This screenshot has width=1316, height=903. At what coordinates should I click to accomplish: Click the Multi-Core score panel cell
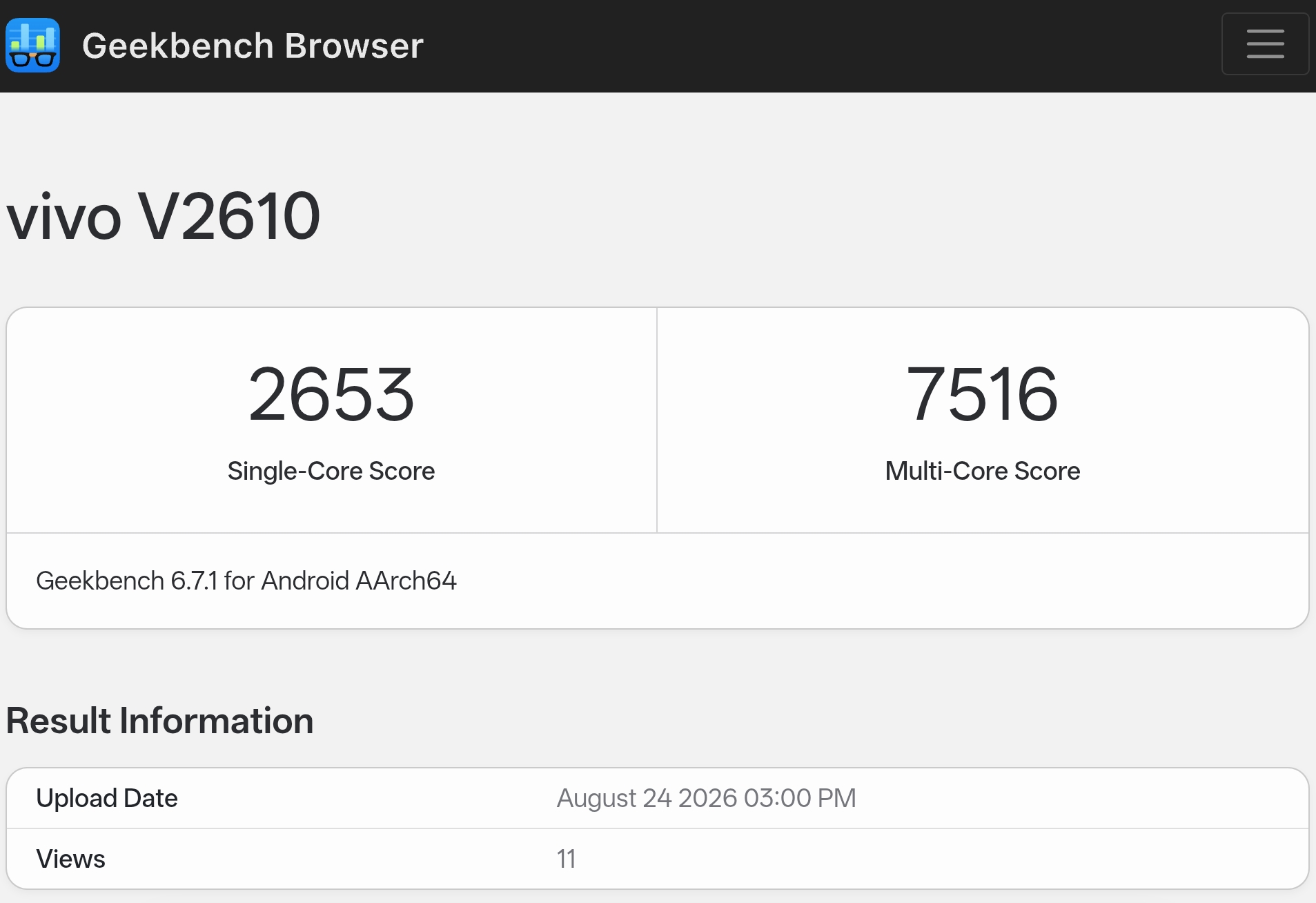point(983,420)
